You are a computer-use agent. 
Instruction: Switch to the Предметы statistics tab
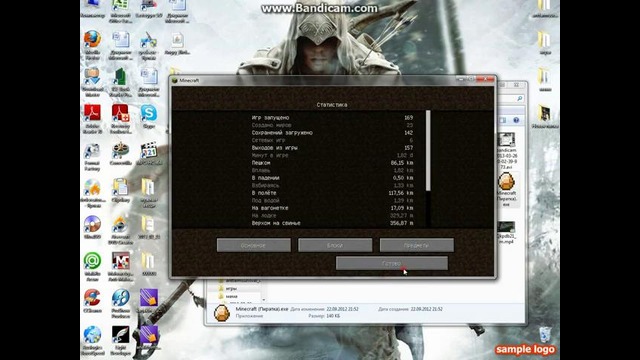pos(416,245)
